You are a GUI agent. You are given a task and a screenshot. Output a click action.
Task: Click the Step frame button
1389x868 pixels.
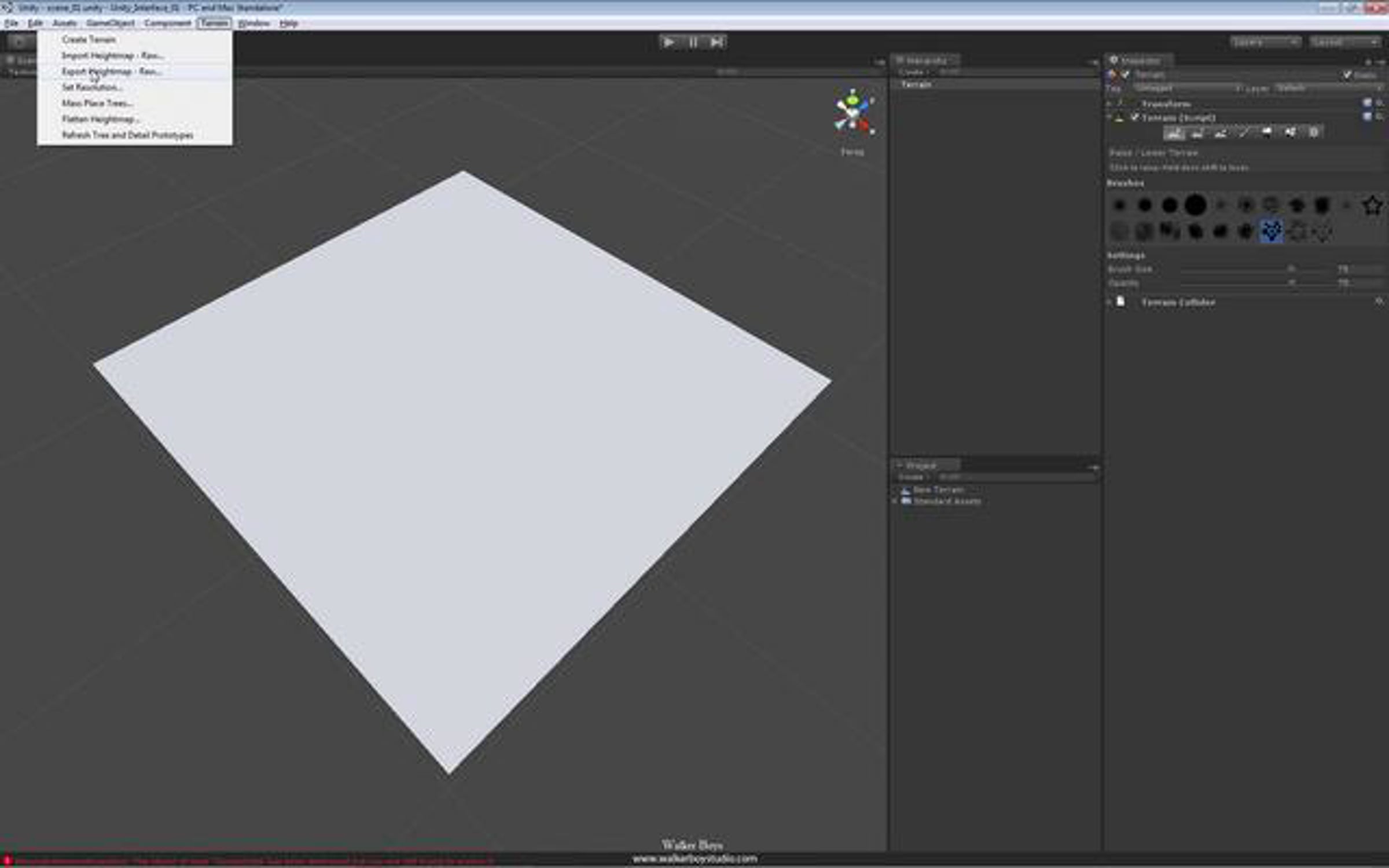pos(716,42)
